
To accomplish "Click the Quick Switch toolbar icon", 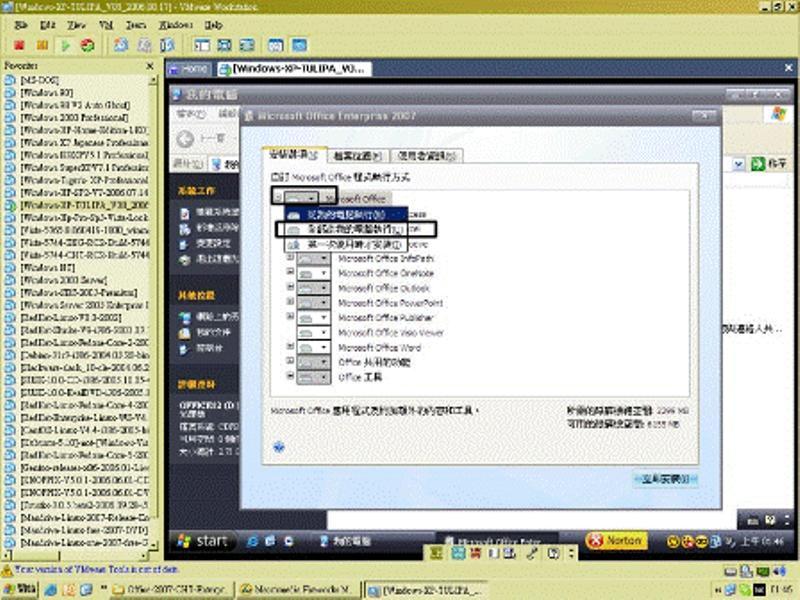I will point(247,45).
